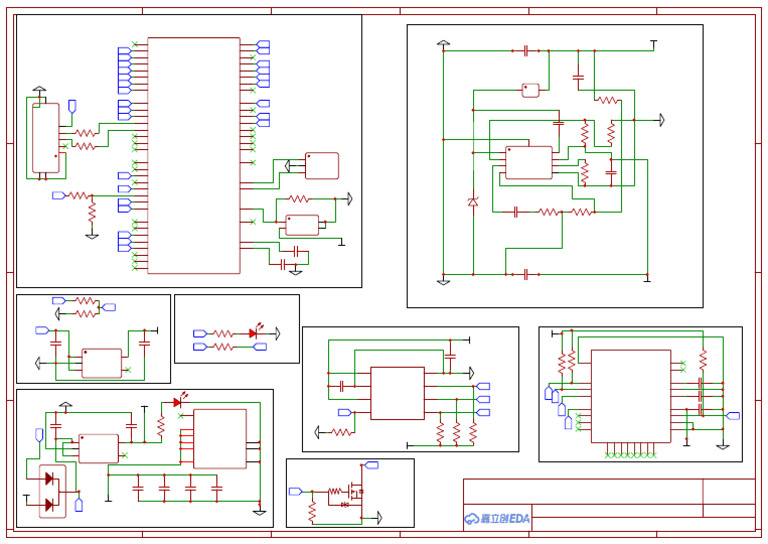Select the regulator IC below the two-resistor divider
Screen dimensions: 768x544
pyautogui.click(x=101, y=363)
